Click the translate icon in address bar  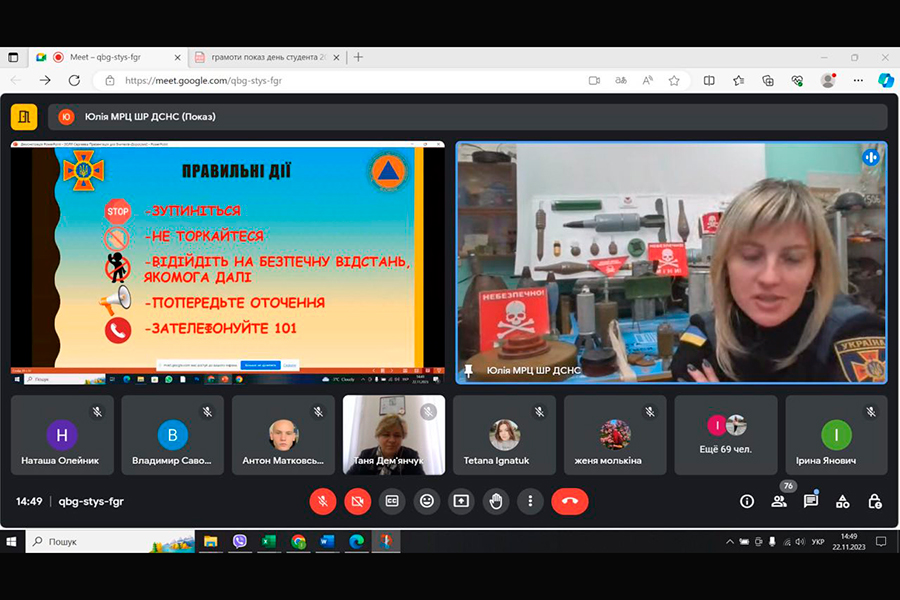pyautogui.click(x=621, y=81)
